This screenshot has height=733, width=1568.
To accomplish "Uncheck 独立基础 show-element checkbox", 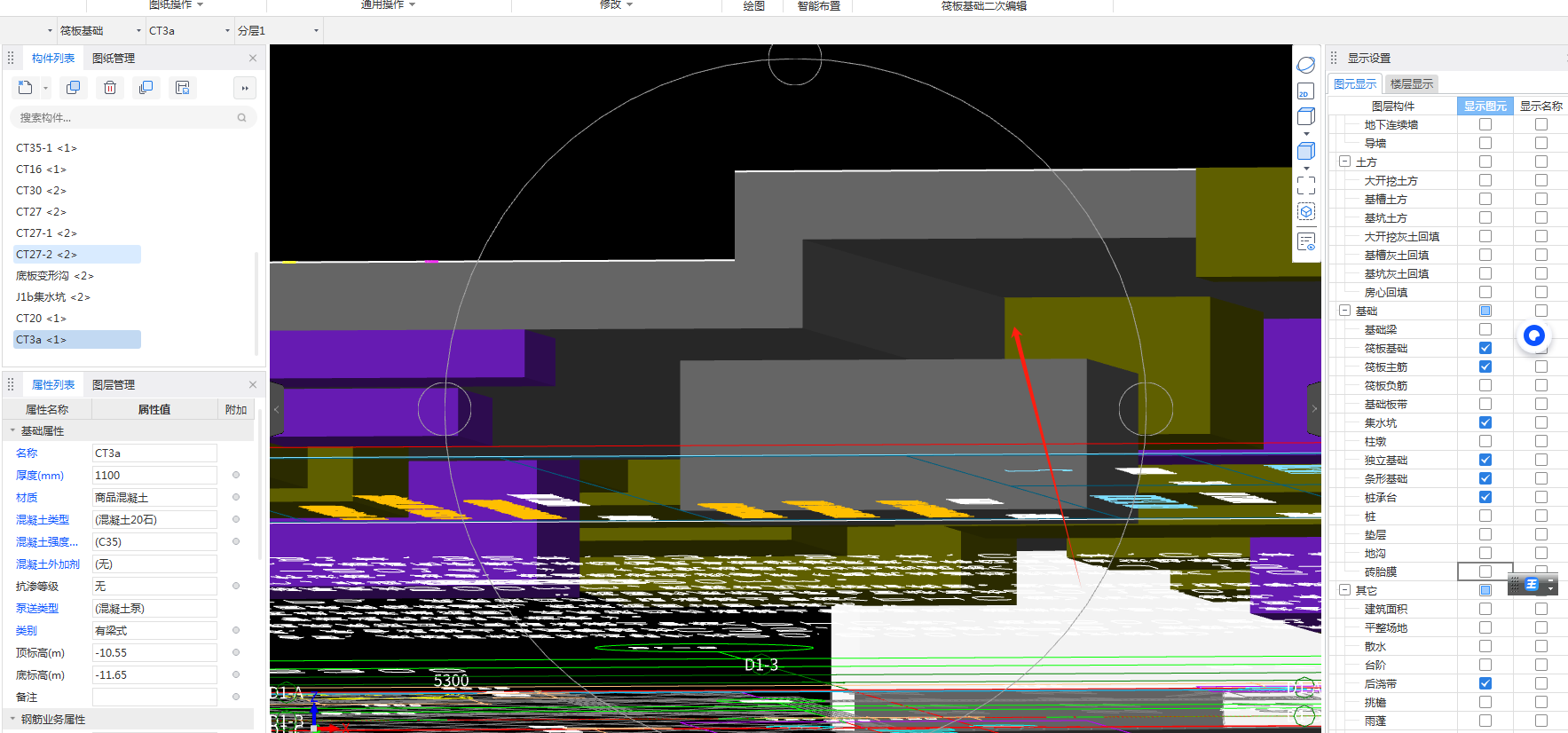I will click(x=1485, y=460).
